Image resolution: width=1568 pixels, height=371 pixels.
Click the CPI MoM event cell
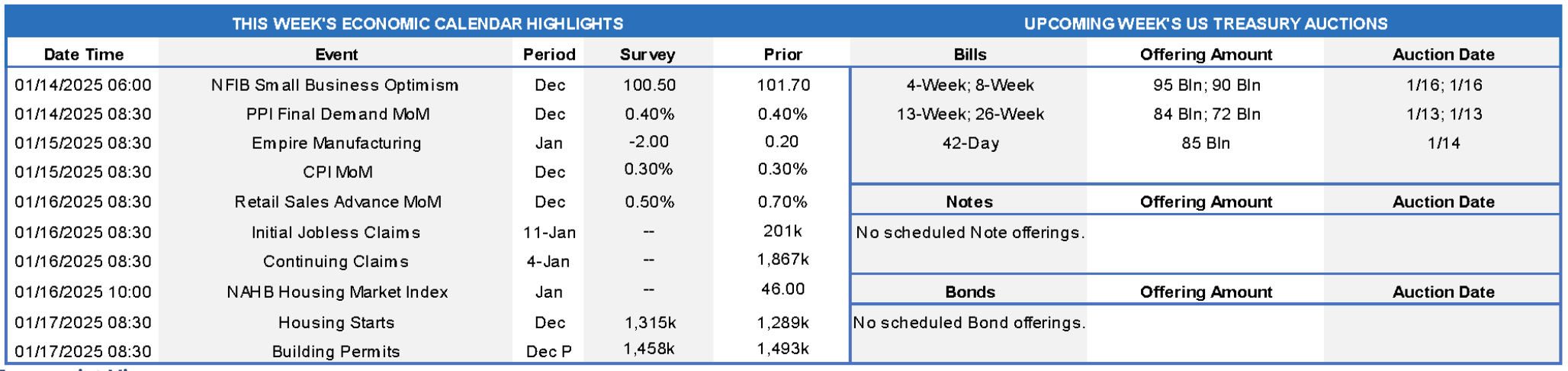coord(338,172)
